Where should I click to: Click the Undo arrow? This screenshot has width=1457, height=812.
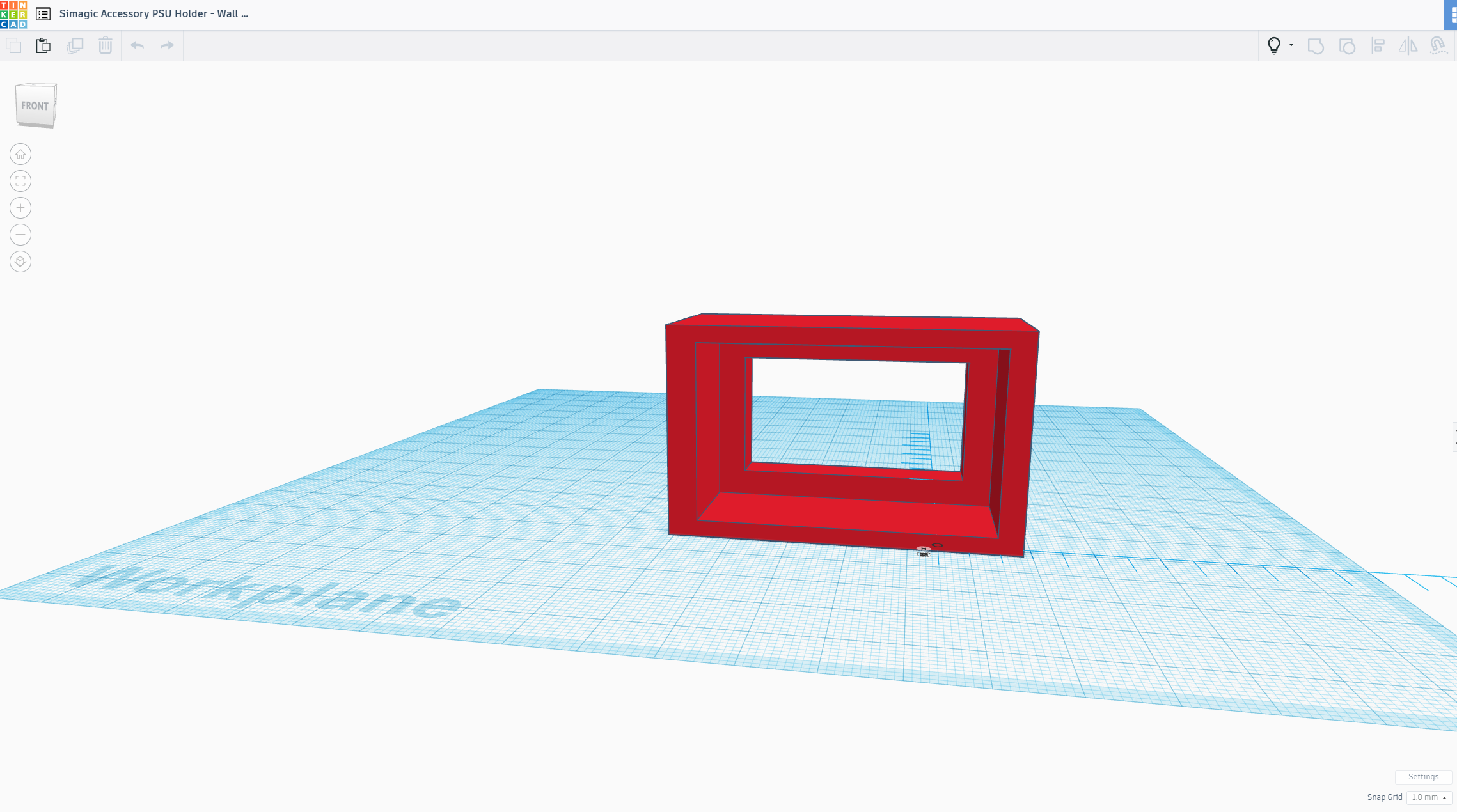tap(137, 45)
